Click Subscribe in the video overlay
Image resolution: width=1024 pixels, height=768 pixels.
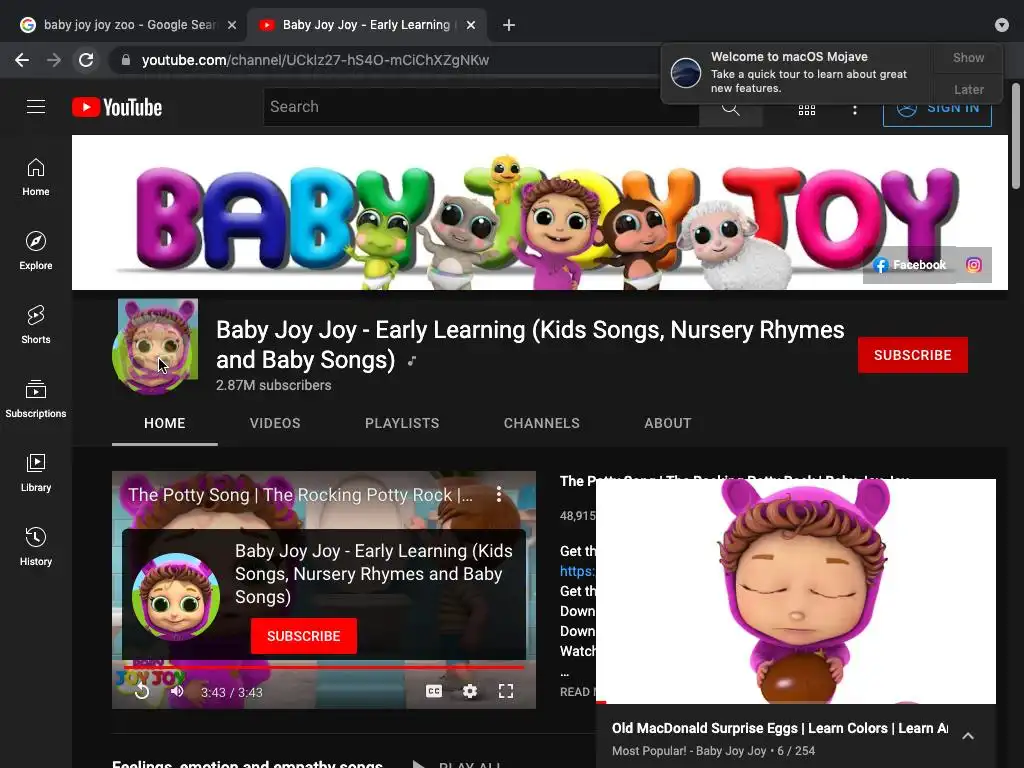click(304, 636)
